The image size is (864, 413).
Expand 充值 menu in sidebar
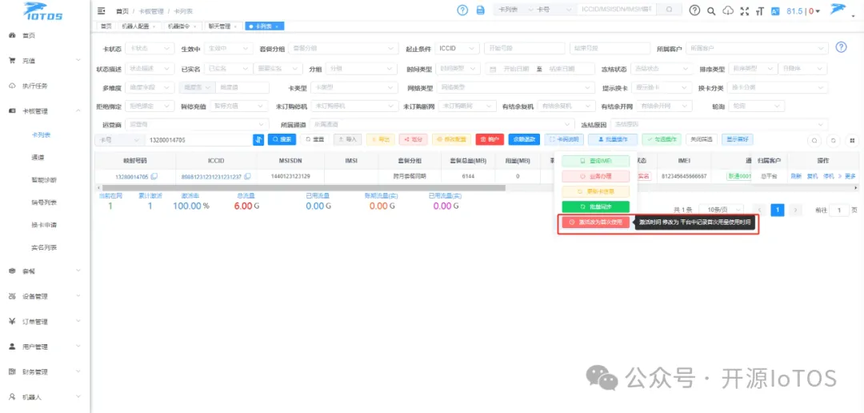coord(45,61)
